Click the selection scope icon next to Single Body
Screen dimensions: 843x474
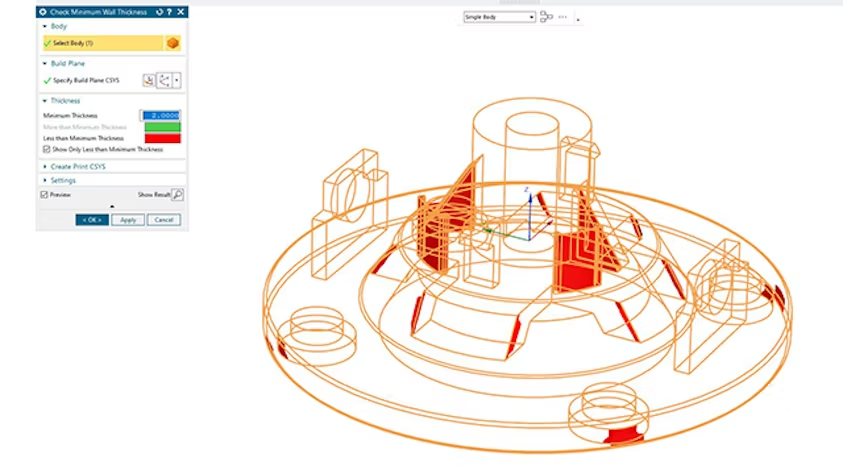click(547, 17)
